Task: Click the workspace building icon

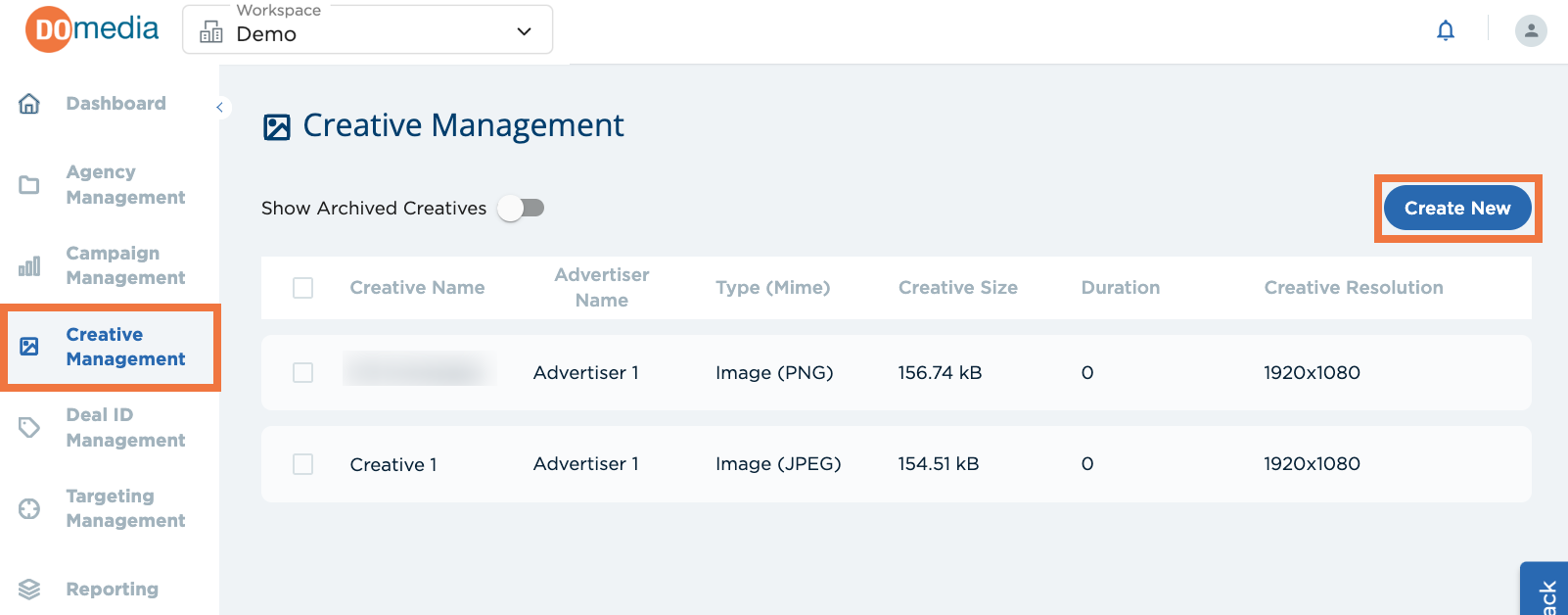Action: click(x=211, y=33)
